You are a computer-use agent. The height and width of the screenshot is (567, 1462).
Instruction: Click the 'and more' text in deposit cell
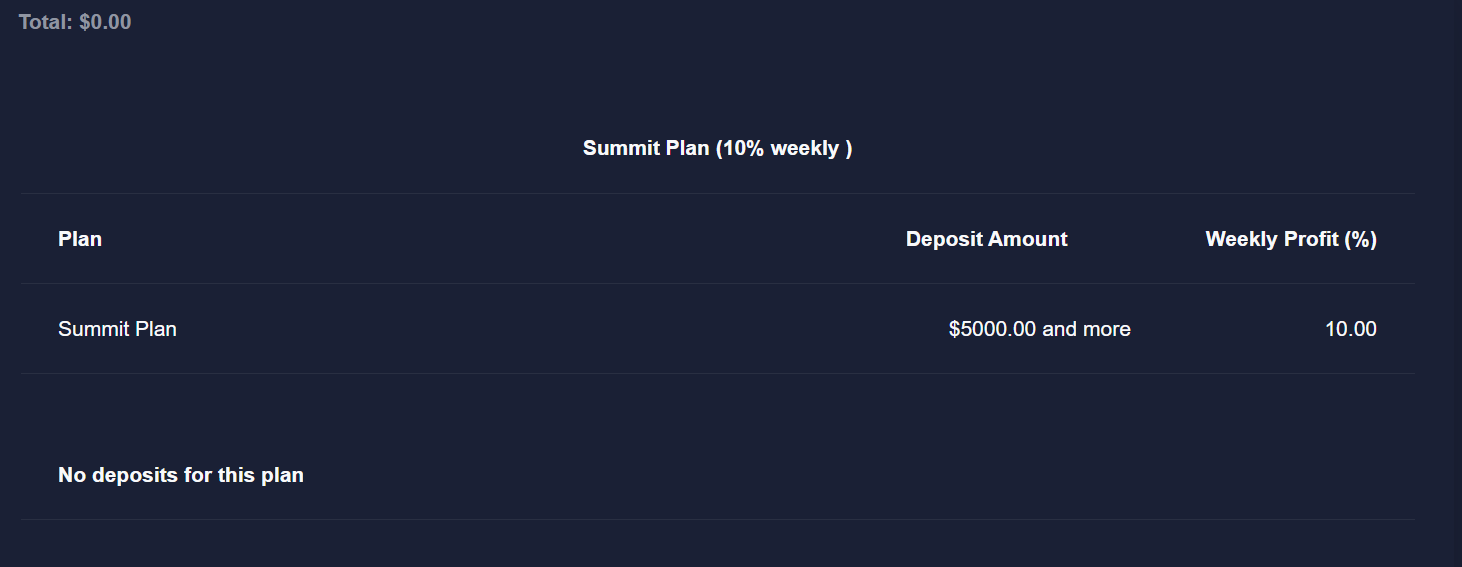1087,329
